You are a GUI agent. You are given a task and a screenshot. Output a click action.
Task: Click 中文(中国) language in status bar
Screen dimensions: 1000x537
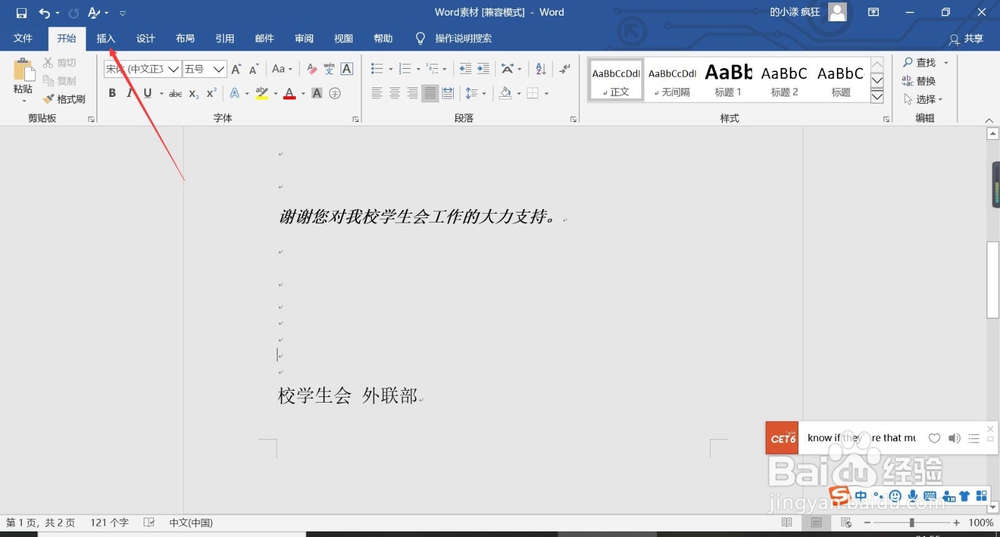click(191, 522)
